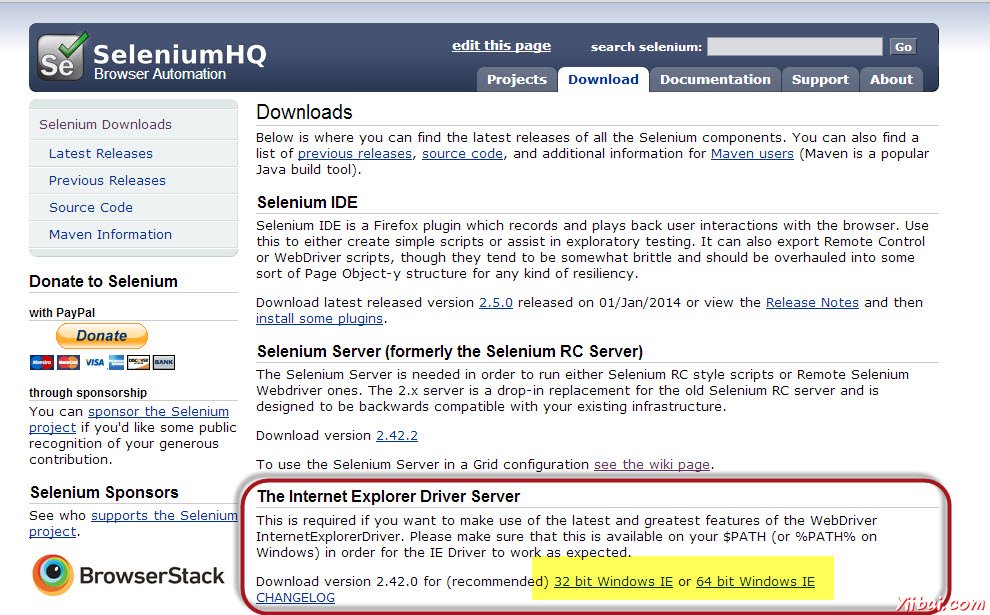Select Source Code in sidebar
The width and height of the screenshot is (990, 615).
91,208
